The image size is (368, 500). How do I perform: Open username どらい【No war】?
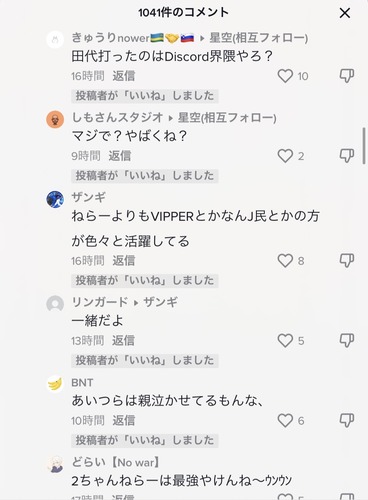coord(116,462)
